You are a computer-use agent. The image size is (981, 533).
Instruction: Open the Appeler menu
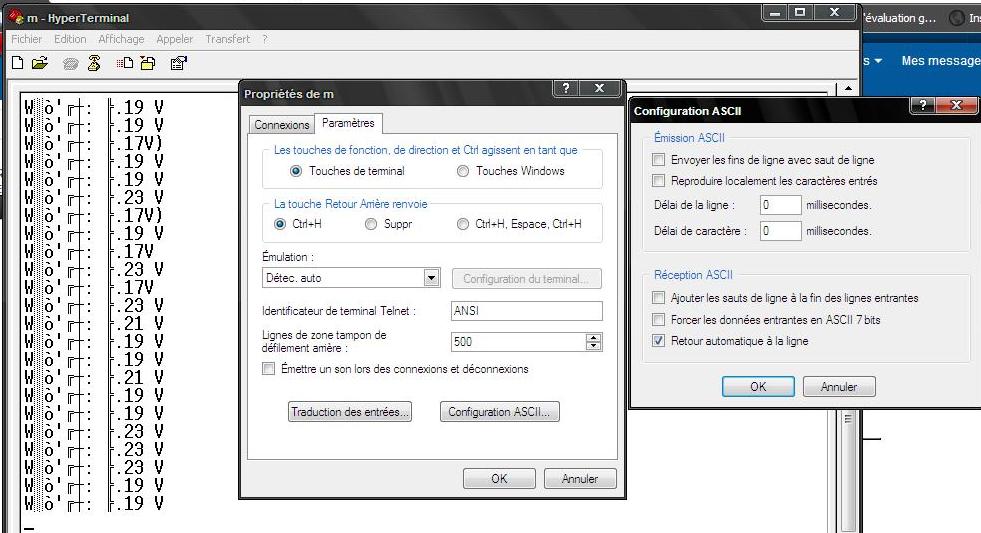tap(175, 39)
